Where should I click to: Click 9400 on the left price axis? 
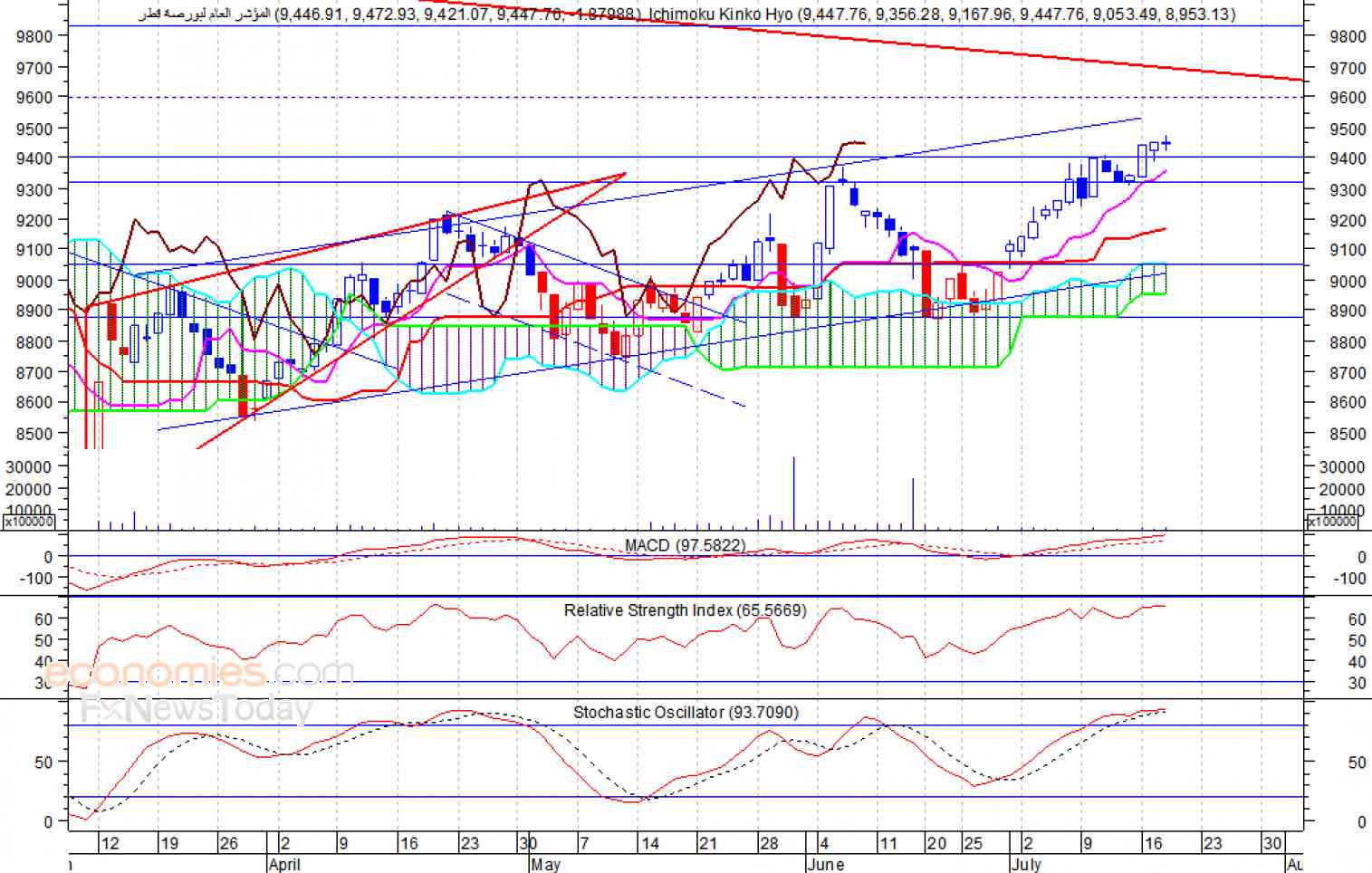point(34,158)
